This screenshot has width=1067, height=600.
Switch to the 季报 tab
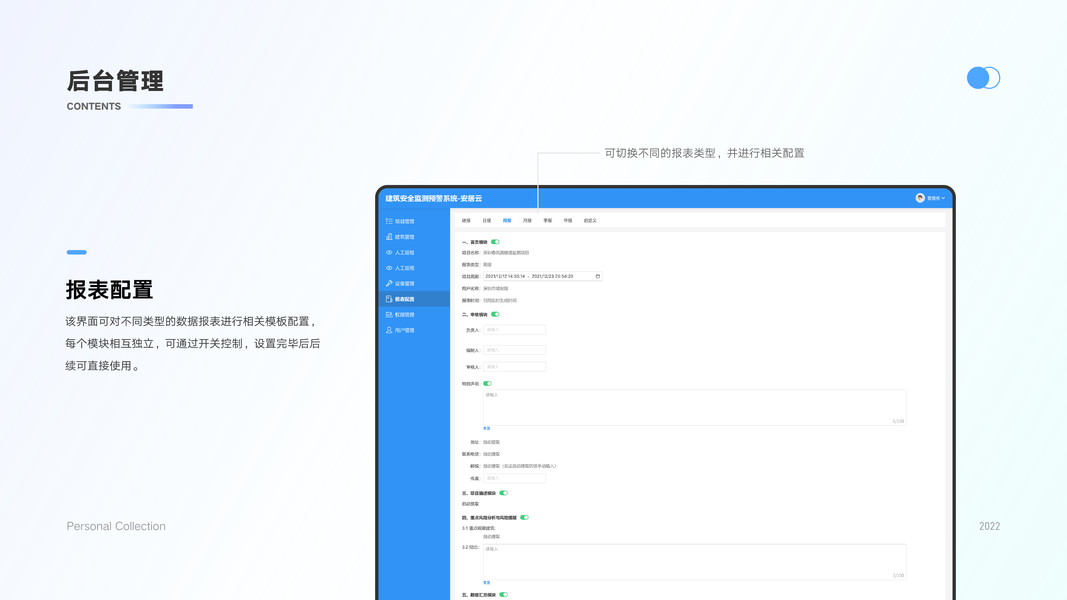[x=548, y=220]
